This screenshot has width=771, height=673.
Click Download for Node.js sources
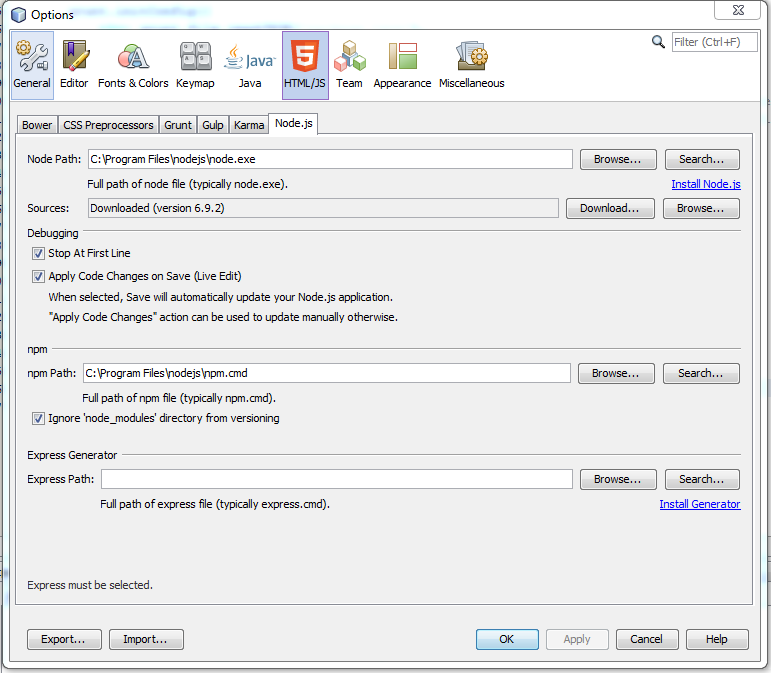pyautogui.click(x=610, y=208)
